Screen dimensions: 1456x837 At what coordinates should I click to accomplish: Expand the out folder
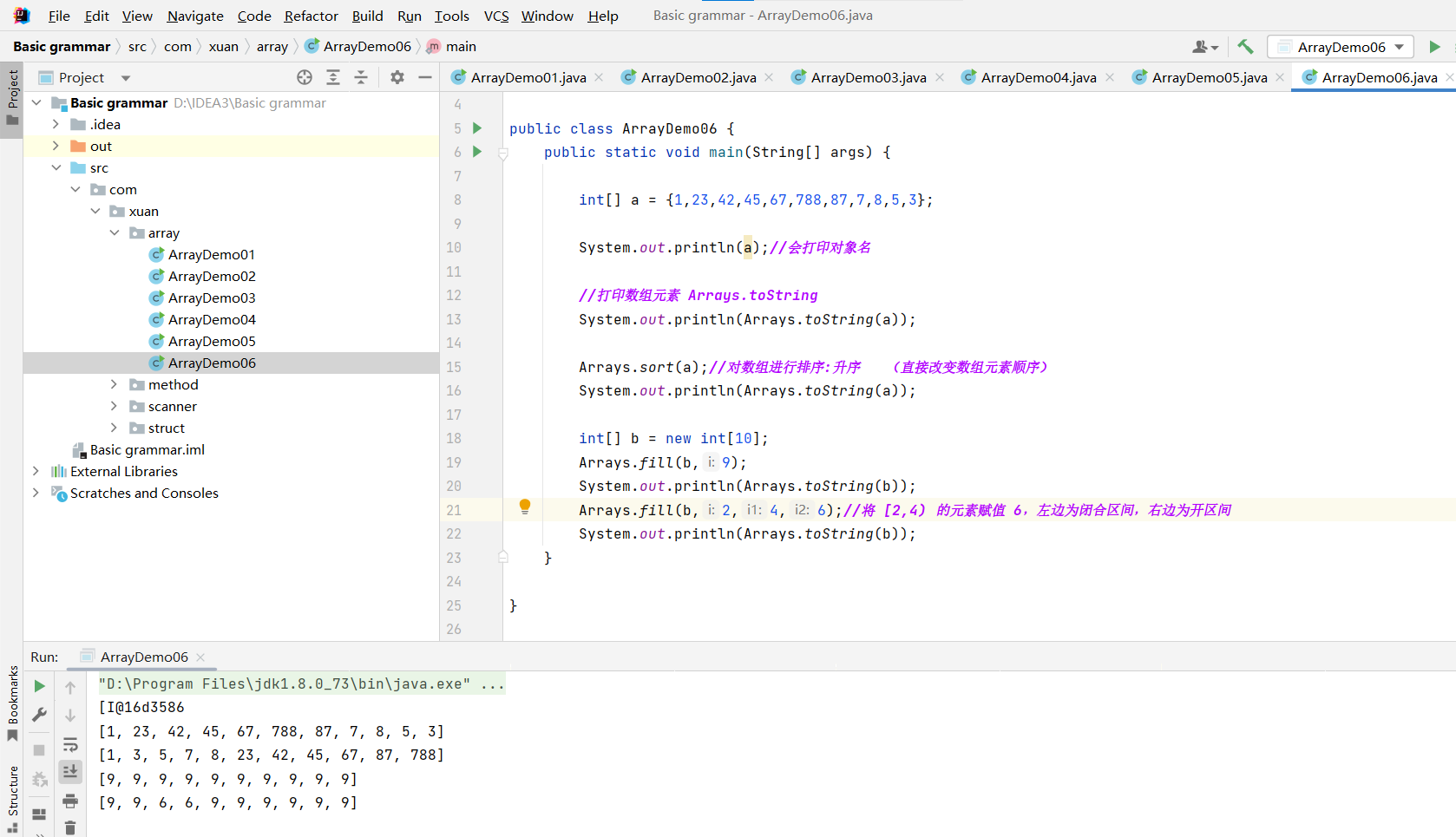[56, 146]
